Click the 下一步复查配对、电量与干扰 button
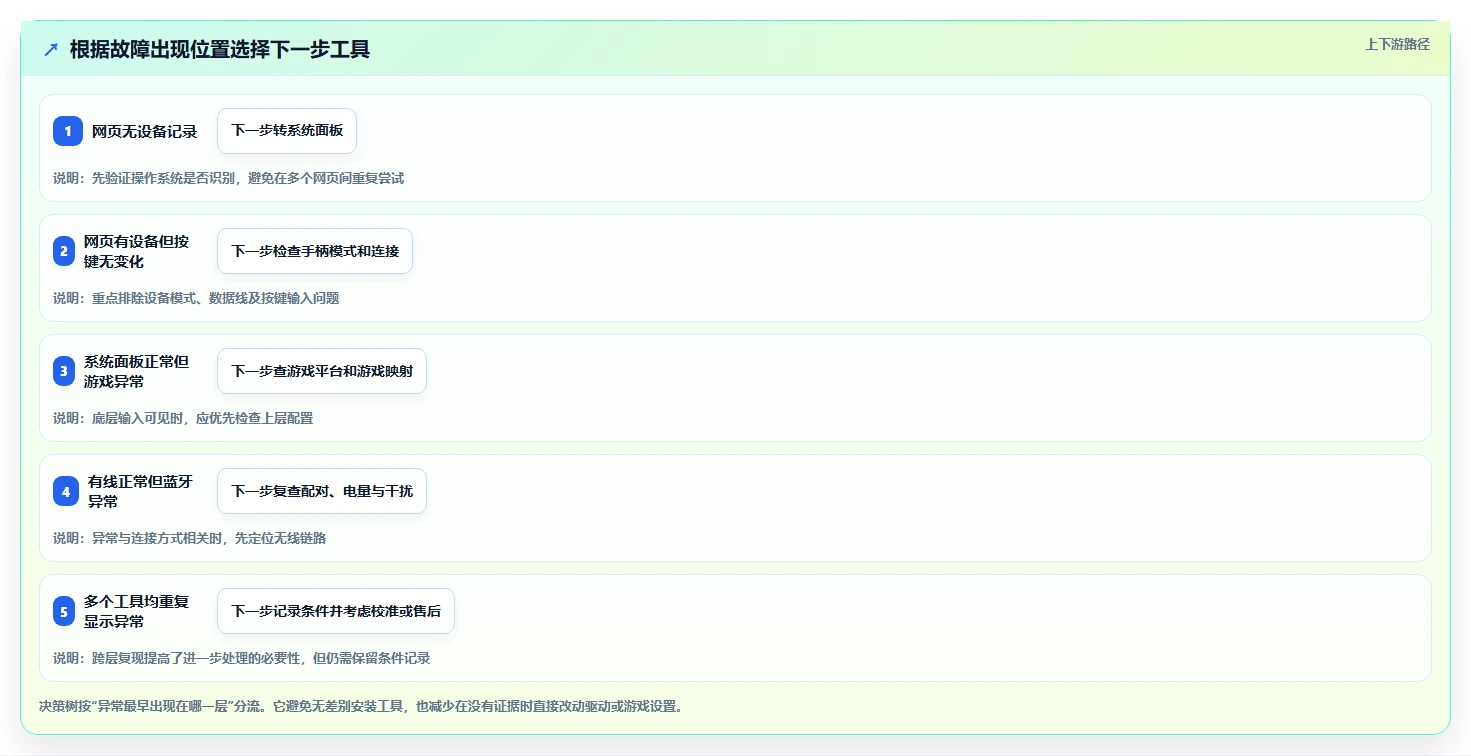Image resolution: width=1471 pixels, height=756 pixels. pyautogui.click(x=322, y=491)
